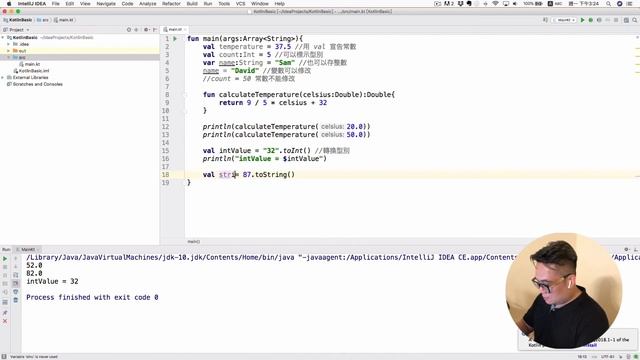640x360 pixels.
Task: Click the Wi-Fi status icon
Action: [495, 4]
